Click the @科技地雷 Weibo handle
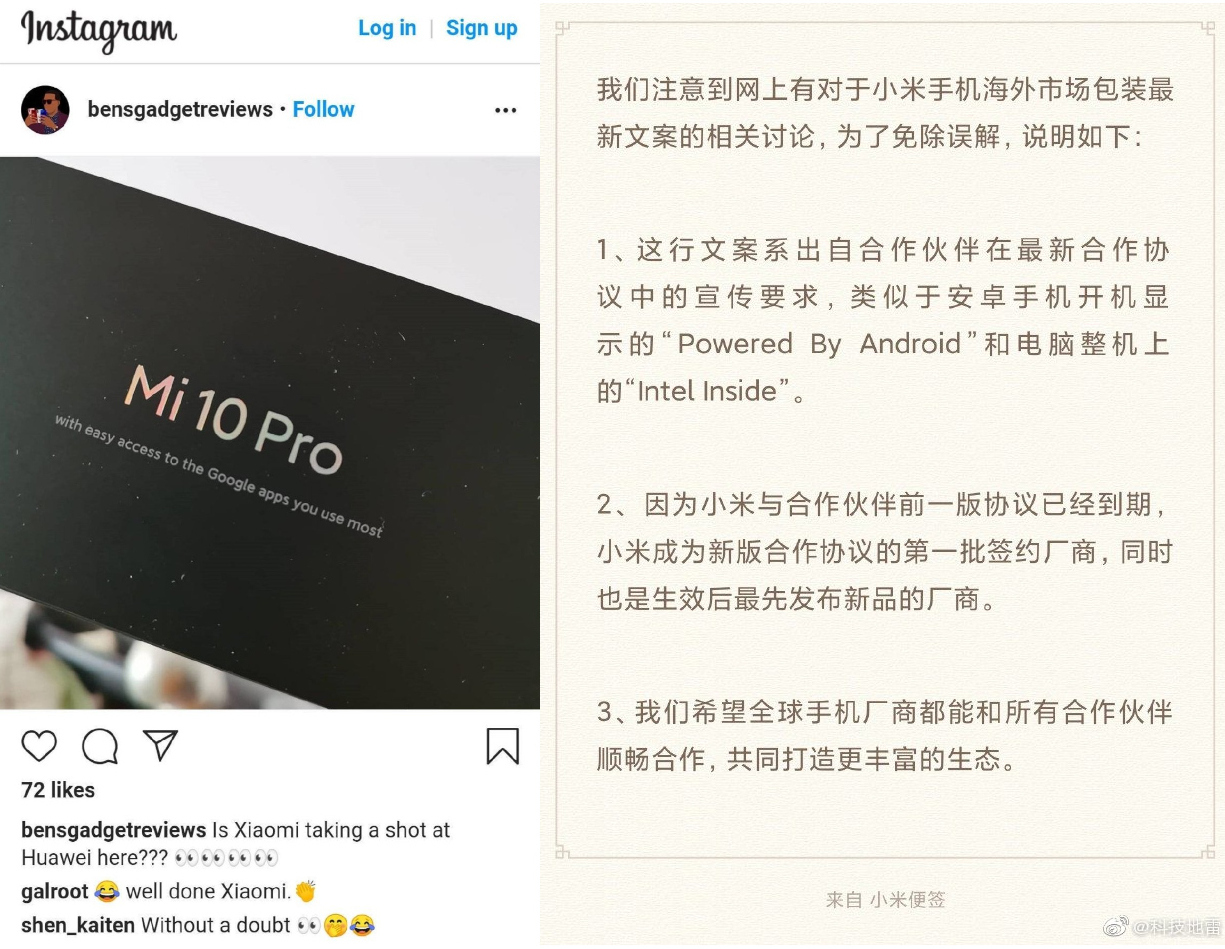This screenshot has height=949, width=1225. point(1177,927)
